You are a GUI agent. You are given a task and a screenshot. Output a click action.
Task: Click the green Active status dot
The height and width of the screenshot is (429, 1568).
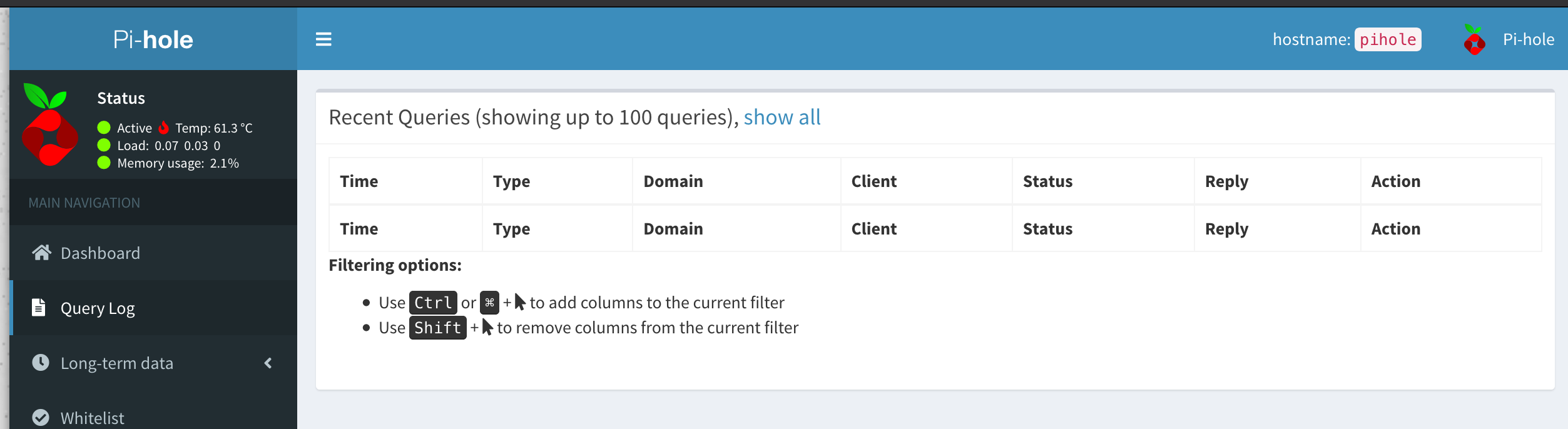coord(104,128)
